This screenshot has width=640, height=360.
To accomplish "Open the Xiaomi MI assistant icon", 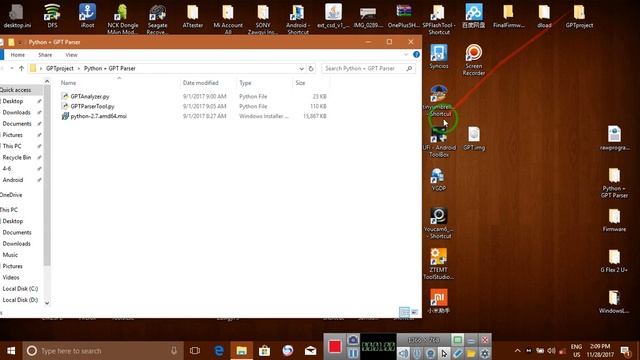I will (438, 301).
